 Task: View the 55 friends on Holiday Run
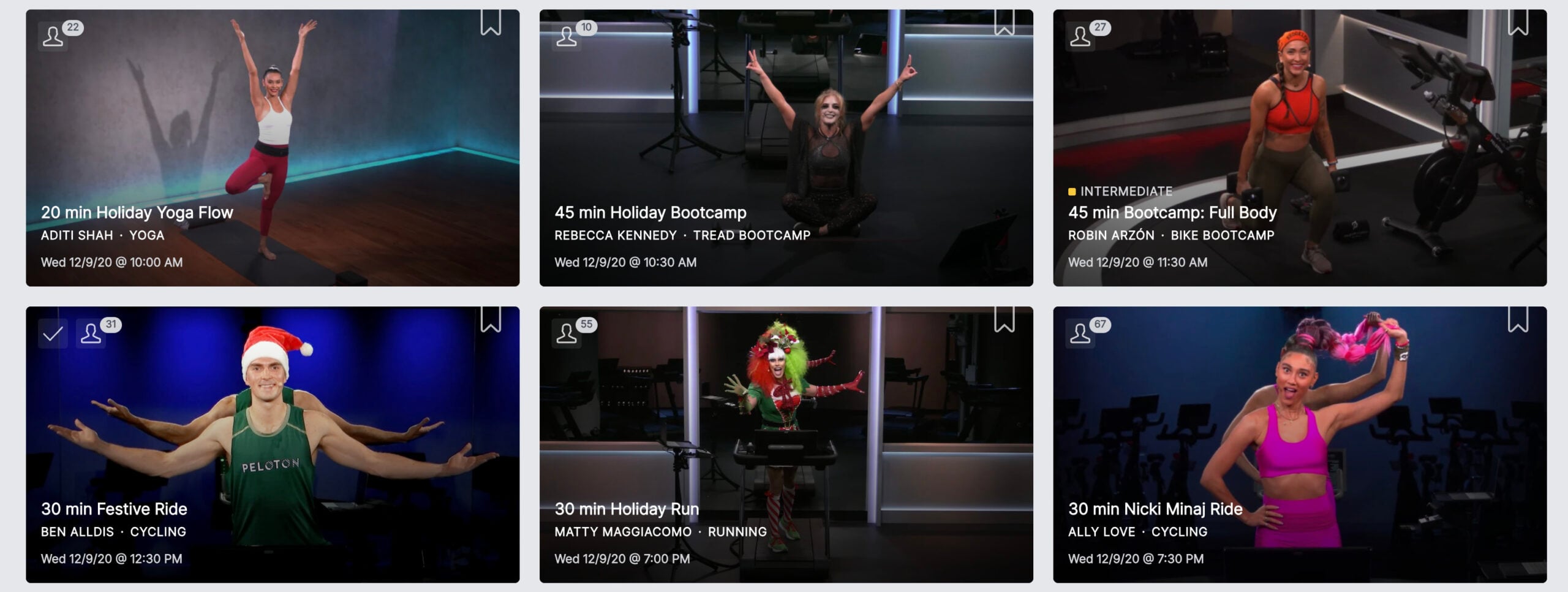coord(575,332)
